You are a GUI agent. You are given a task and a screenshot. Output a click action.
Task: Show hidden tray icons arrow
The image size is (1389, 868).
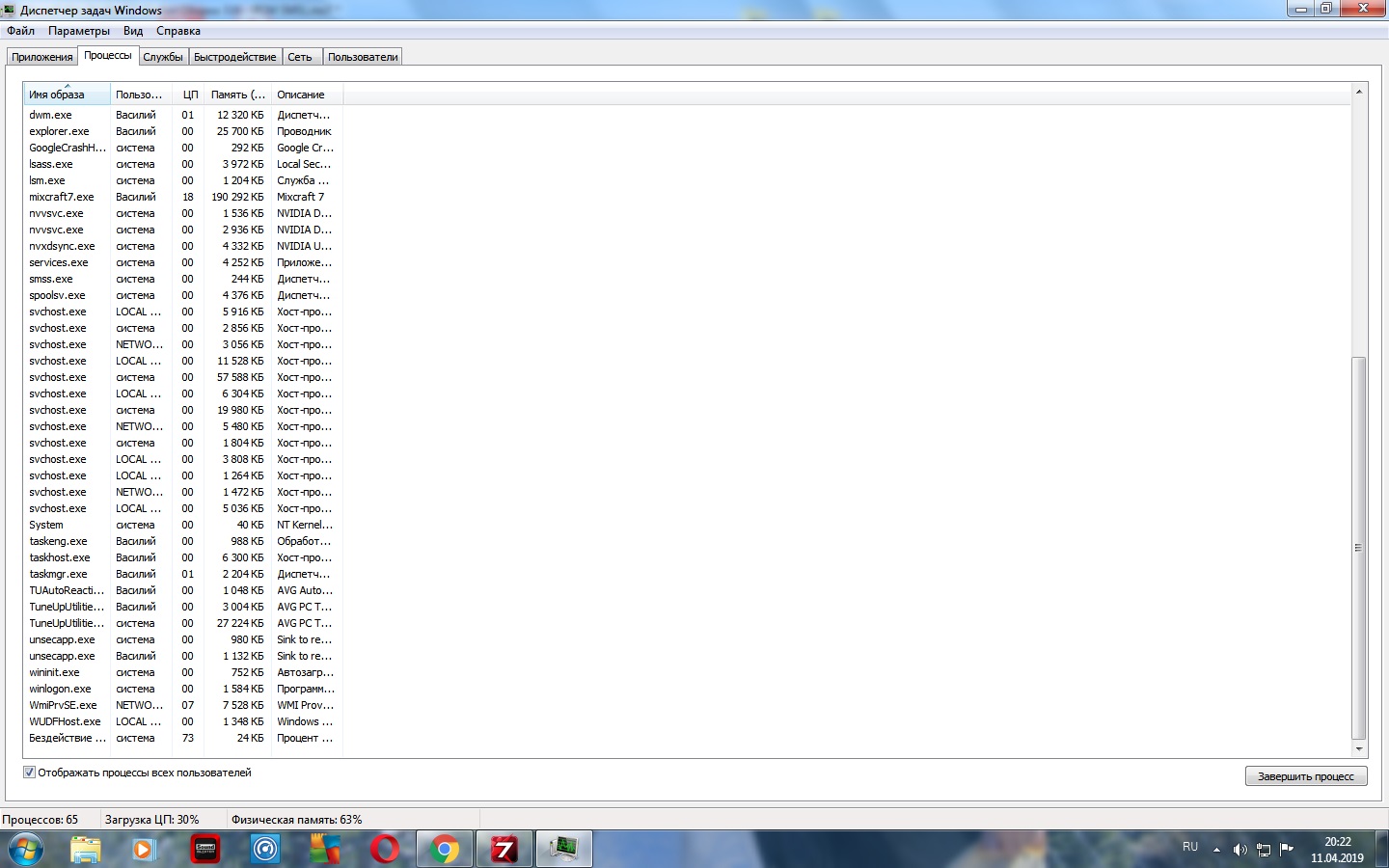1216,850
